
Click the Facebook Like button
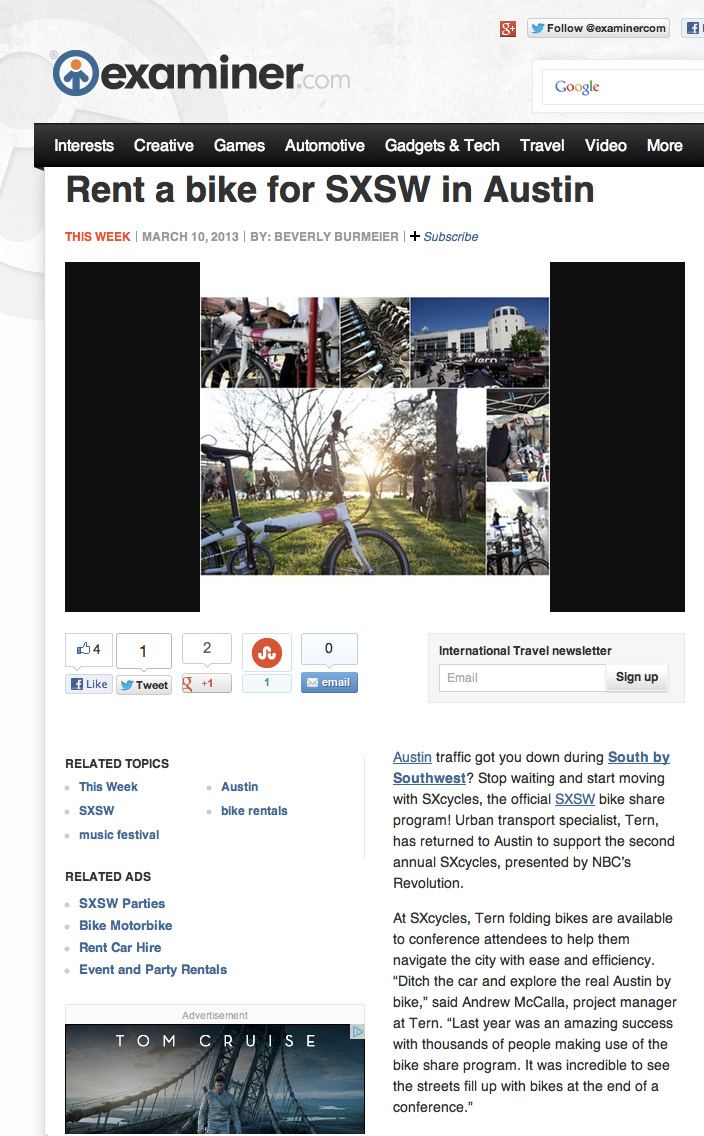click(89, 684)
